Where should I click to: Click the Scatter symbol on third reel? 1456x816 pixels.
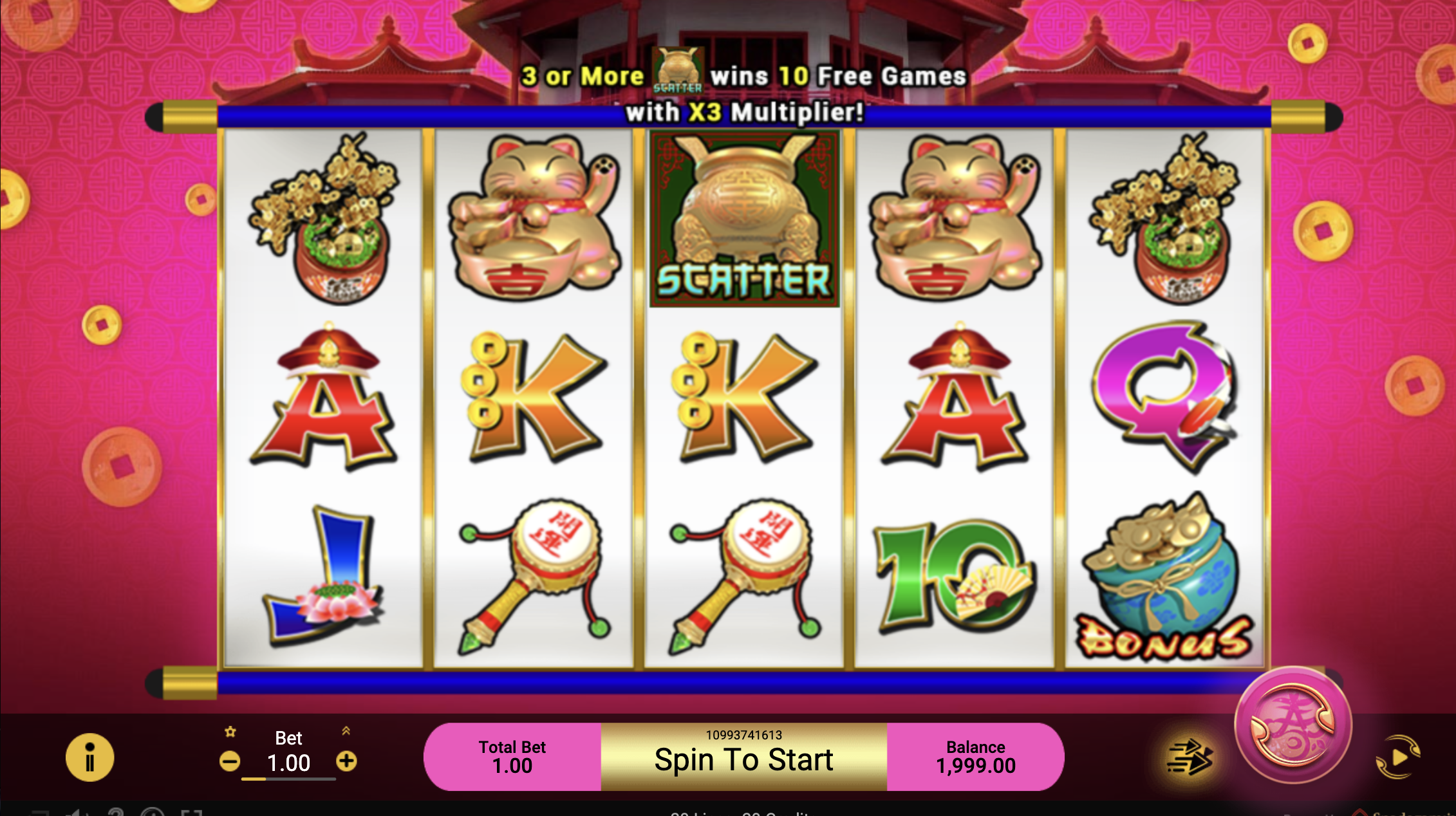click(x=745, y=219)
